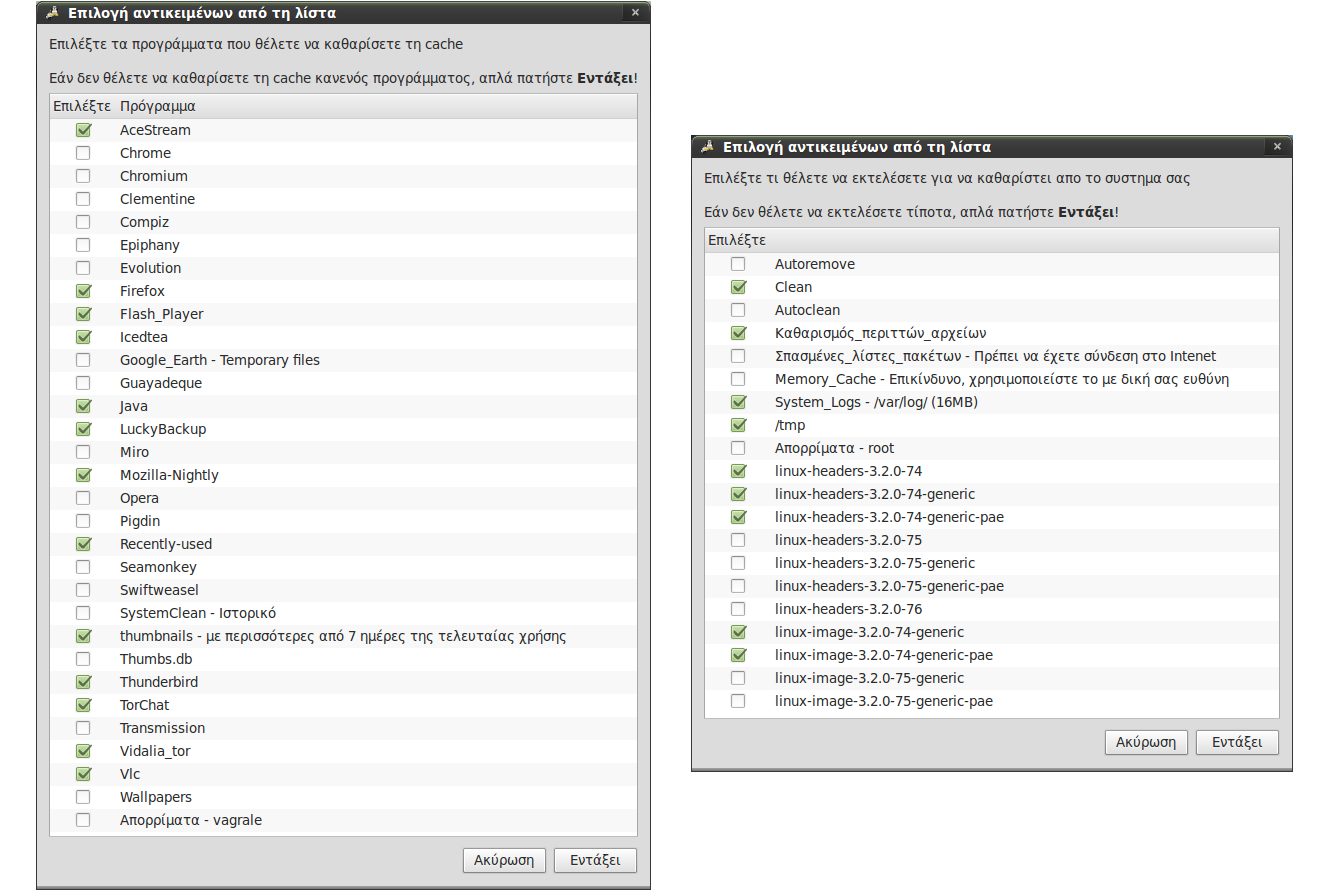Uncheck the Vlc checkbox
This screenshot has width=1320, height=890.
click(x=83, y=774)
